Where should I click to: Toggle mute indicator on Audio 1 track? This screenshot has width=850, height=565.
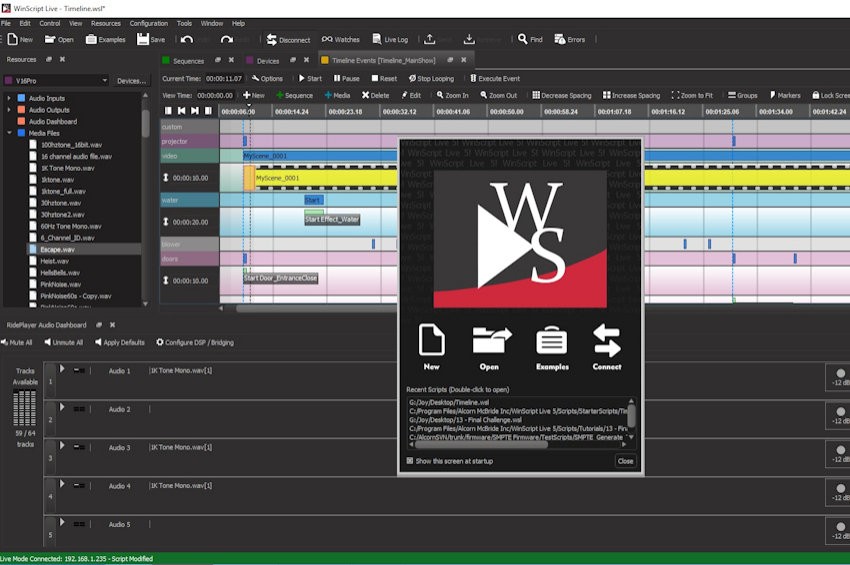coord(79,370)
